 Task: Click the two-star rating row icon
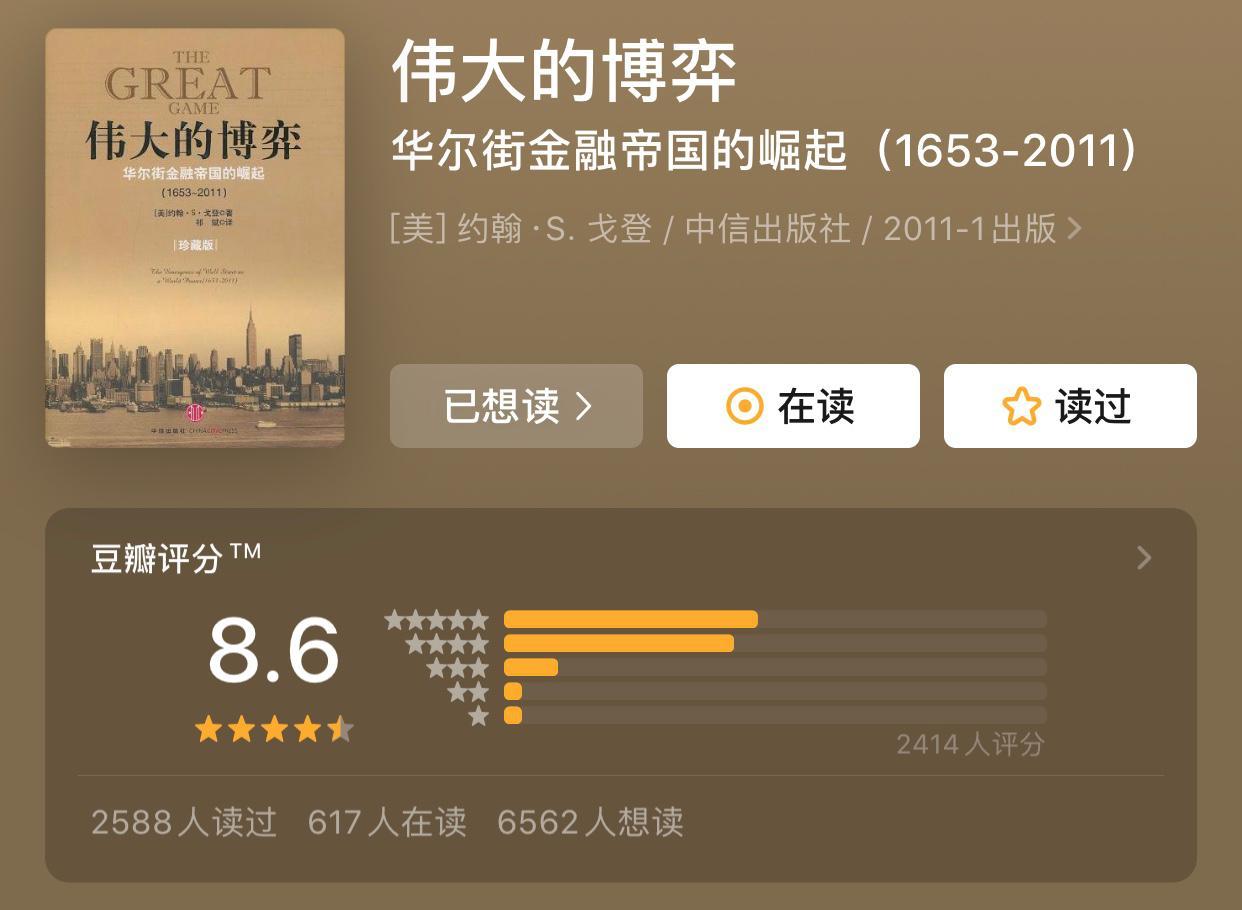tap(468, 692)
